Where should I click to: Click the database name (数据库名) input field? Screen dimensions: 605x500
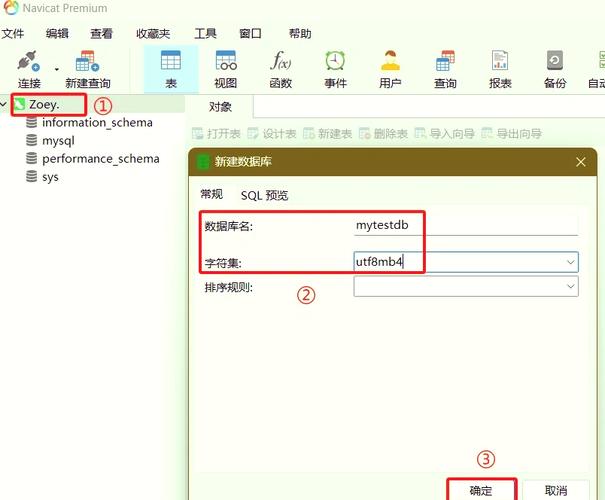click(x=465, y=225)
